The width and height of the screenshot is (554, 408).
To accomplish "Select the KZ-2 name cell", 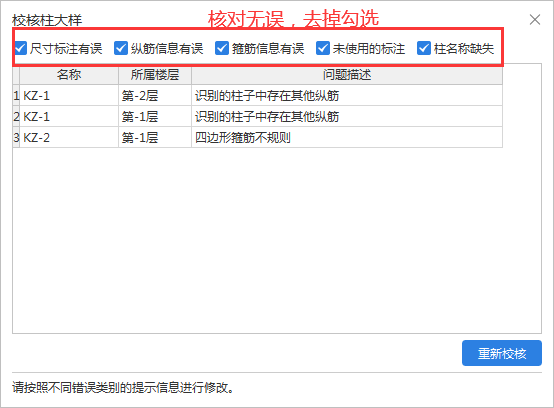I will click(x=69, y=137).
